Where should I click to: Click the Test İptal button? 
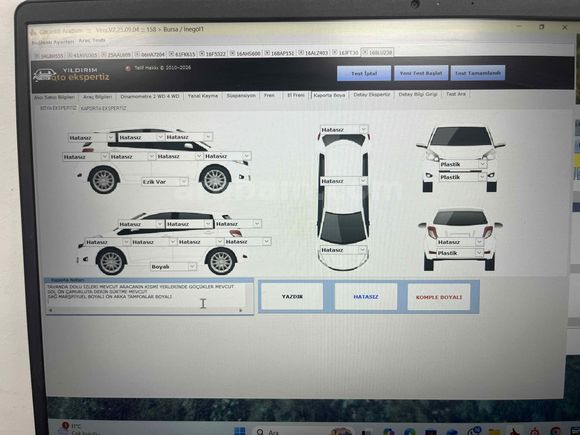pyautogui.click(x=364, y=73)
